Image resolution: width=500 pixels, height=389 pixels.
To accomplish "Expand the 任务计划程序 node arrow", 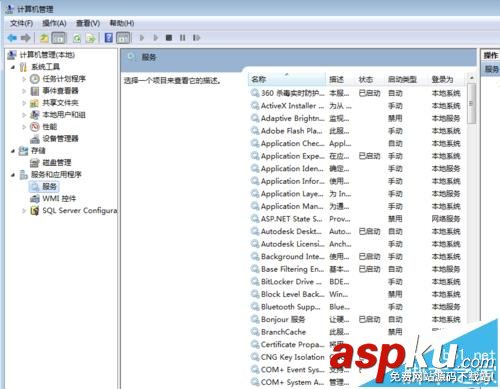I will click(24, 79).
